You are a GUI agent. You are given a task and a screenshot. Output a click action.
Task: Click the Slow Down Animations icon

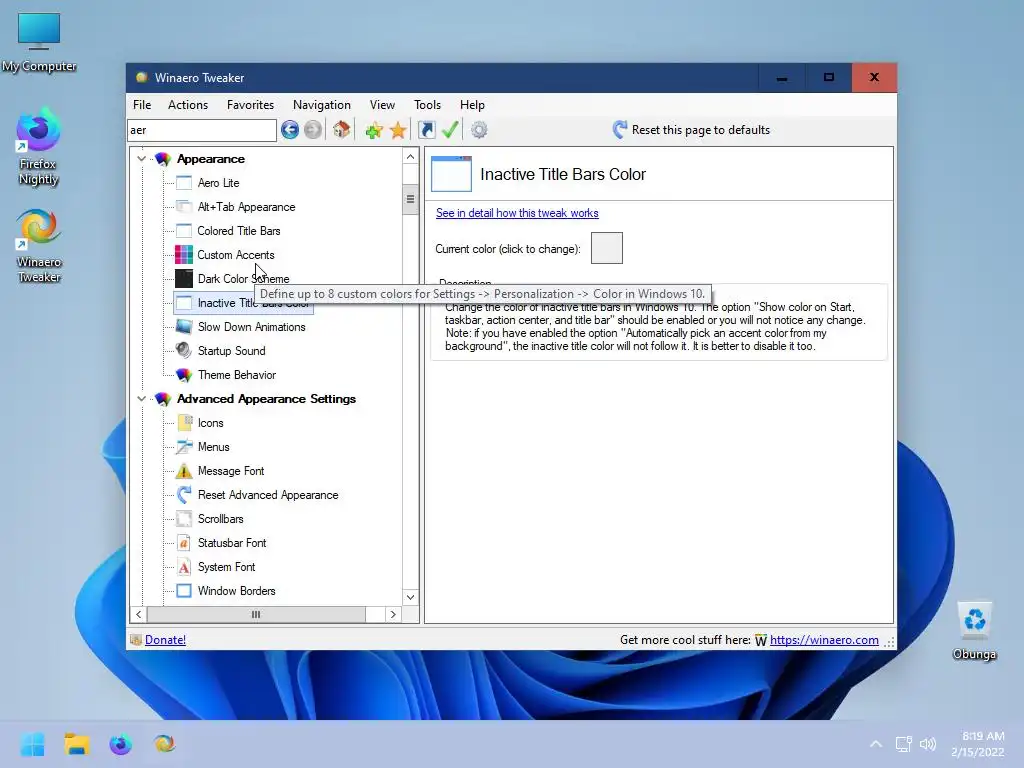coord(184,327)
